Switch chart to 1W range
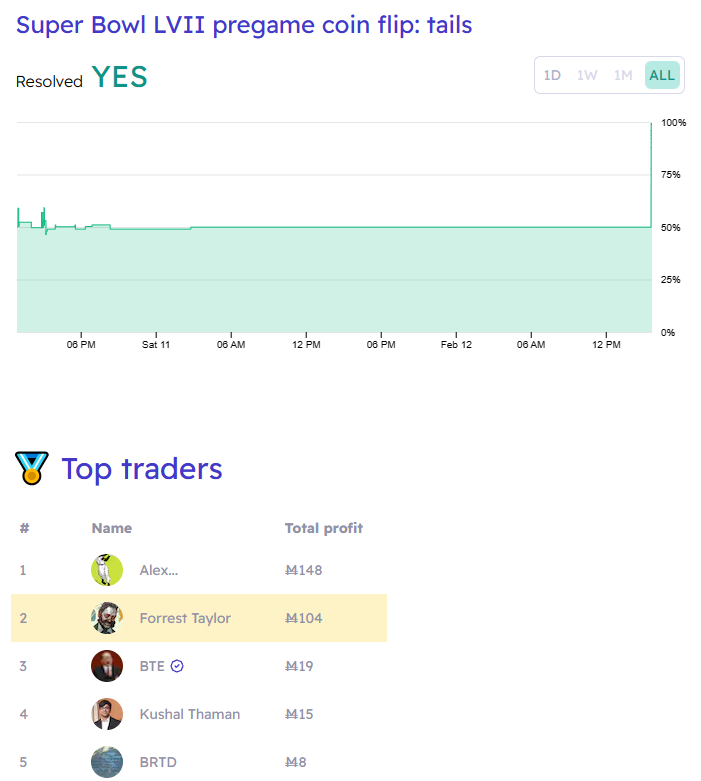 coord(587,75)
